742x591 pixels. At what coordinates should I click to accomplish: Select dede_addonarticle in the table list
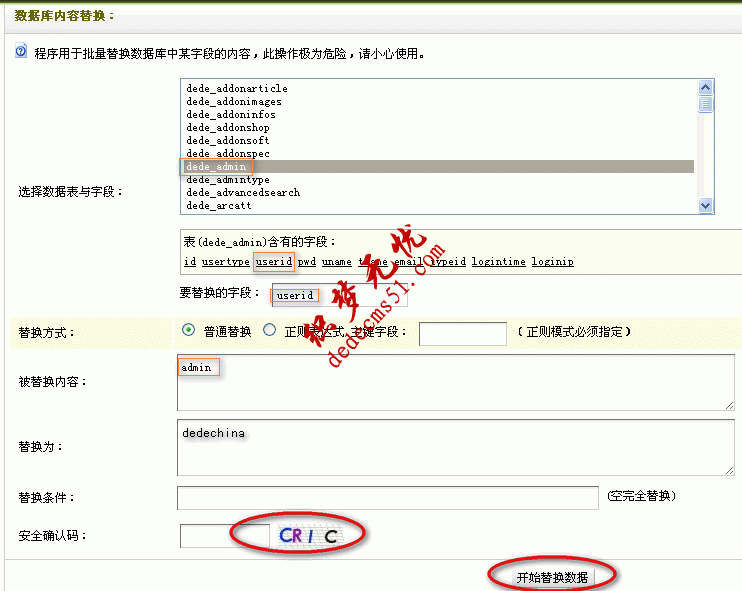[236, 89]
